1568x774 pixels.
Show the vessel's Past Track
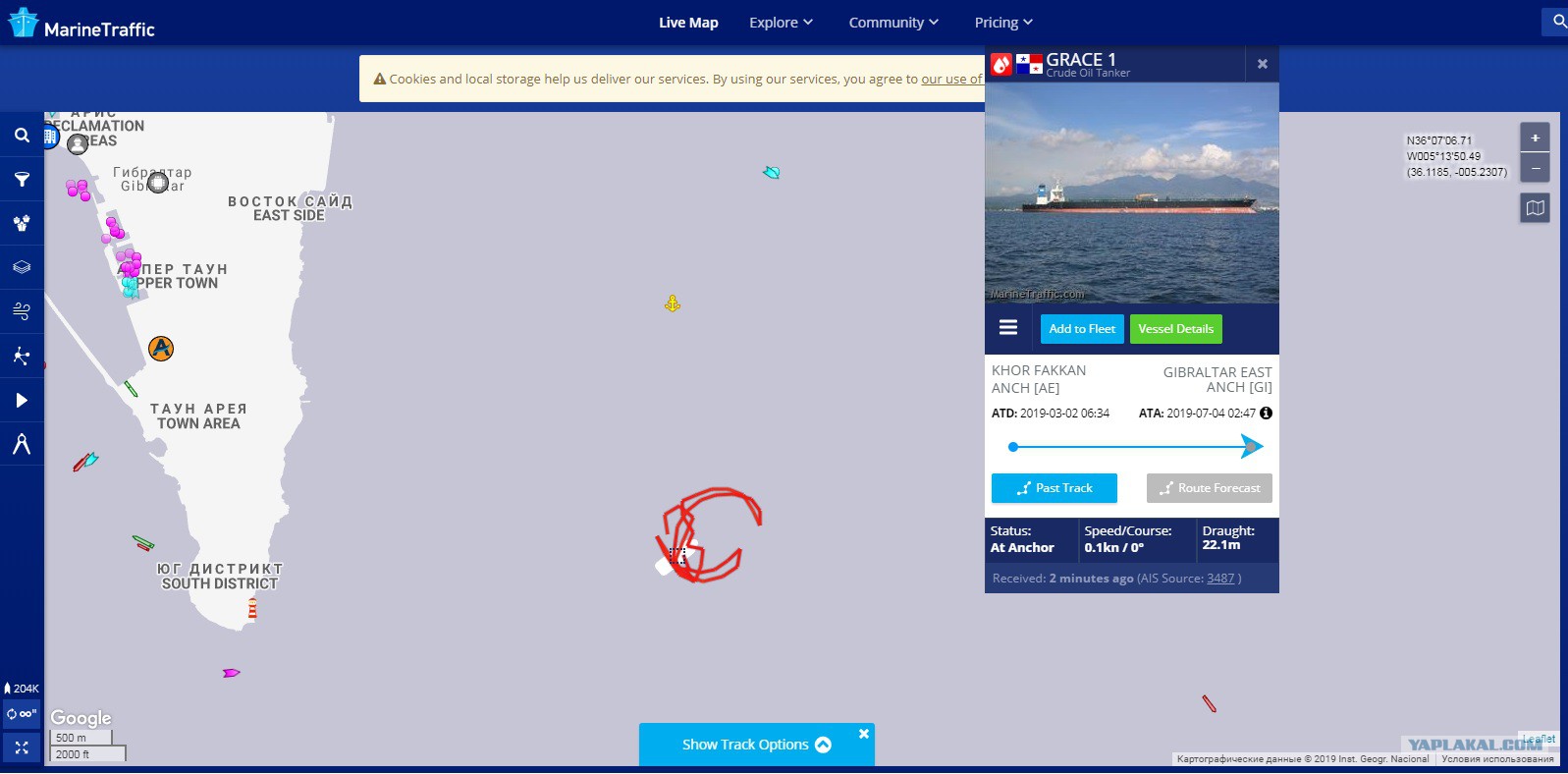1054,488
